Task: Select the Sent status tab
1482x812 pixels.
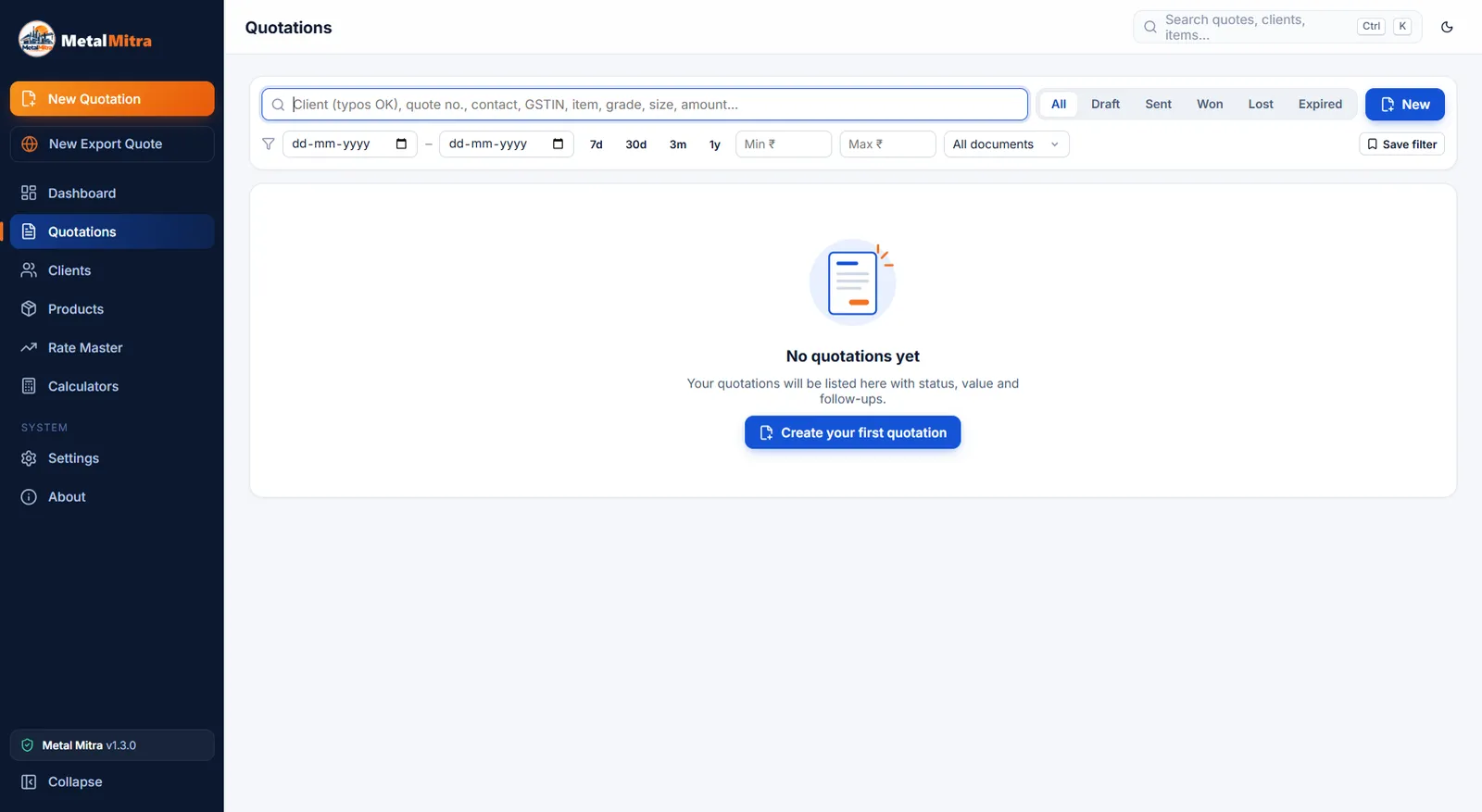Action: tap(1158, 104)
